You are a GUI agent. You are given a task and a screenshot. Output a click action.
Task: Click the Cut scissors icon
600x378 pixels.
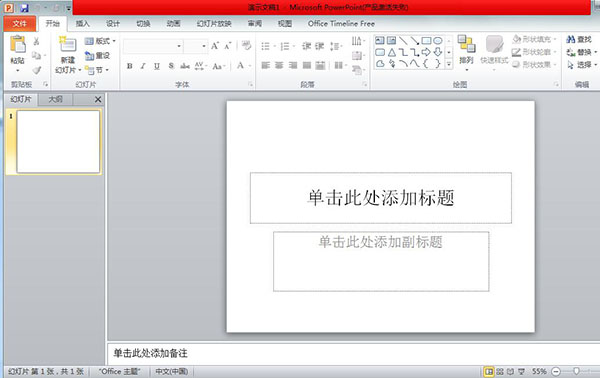tap(36, 41)
